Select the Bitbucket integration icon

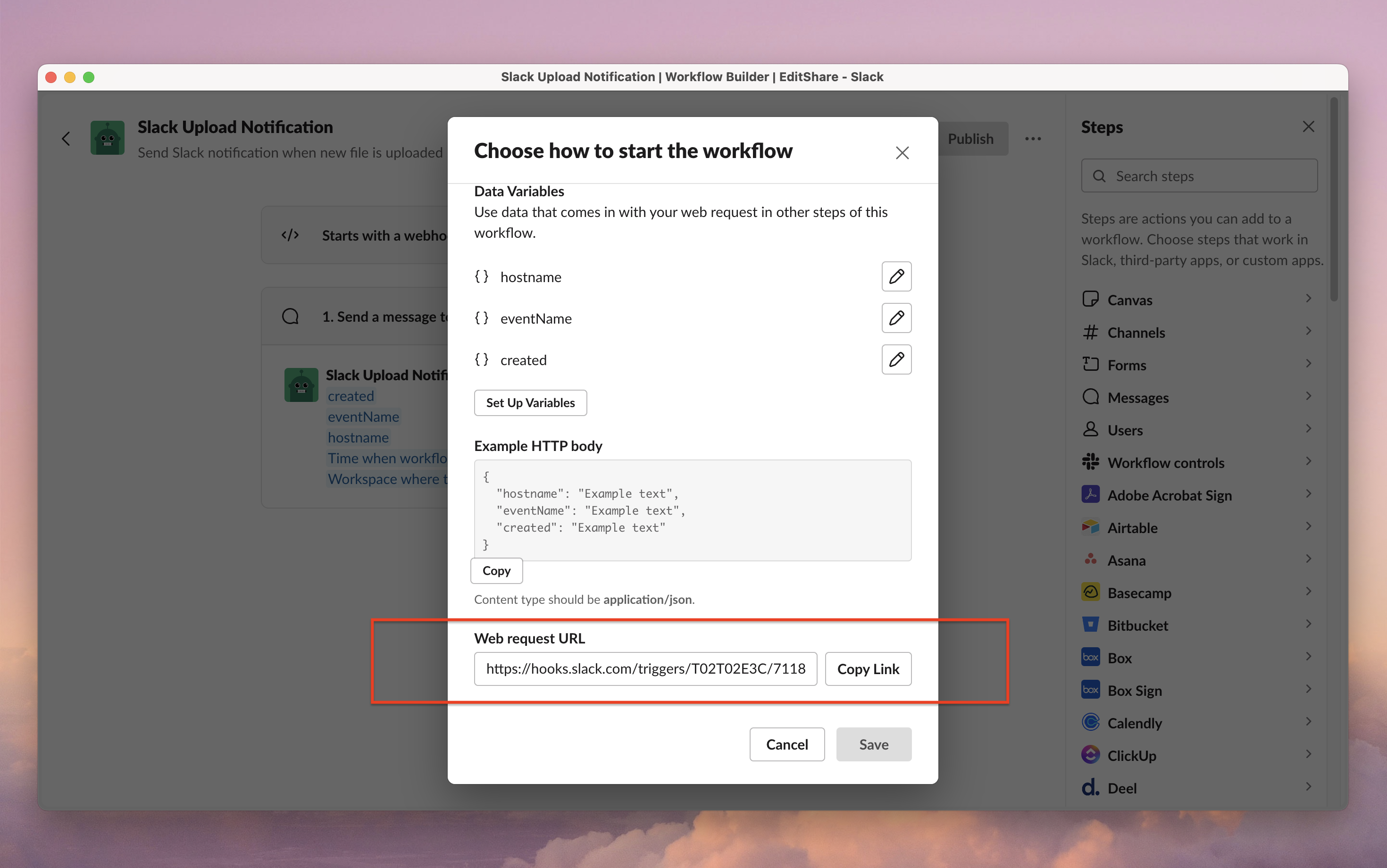pyautogui.click(x=1090, y=625)
